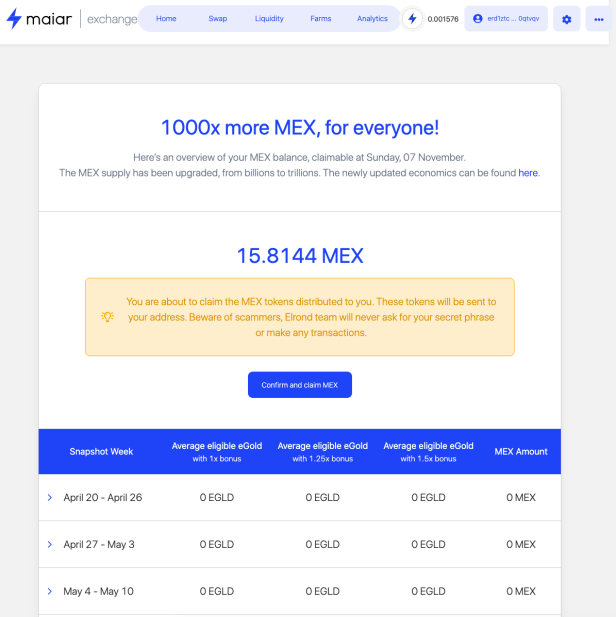Click the Maiar lightning bolt logo
Viewport: 616px width, 617px height.
pyautogui.click(x=14, y=18)
